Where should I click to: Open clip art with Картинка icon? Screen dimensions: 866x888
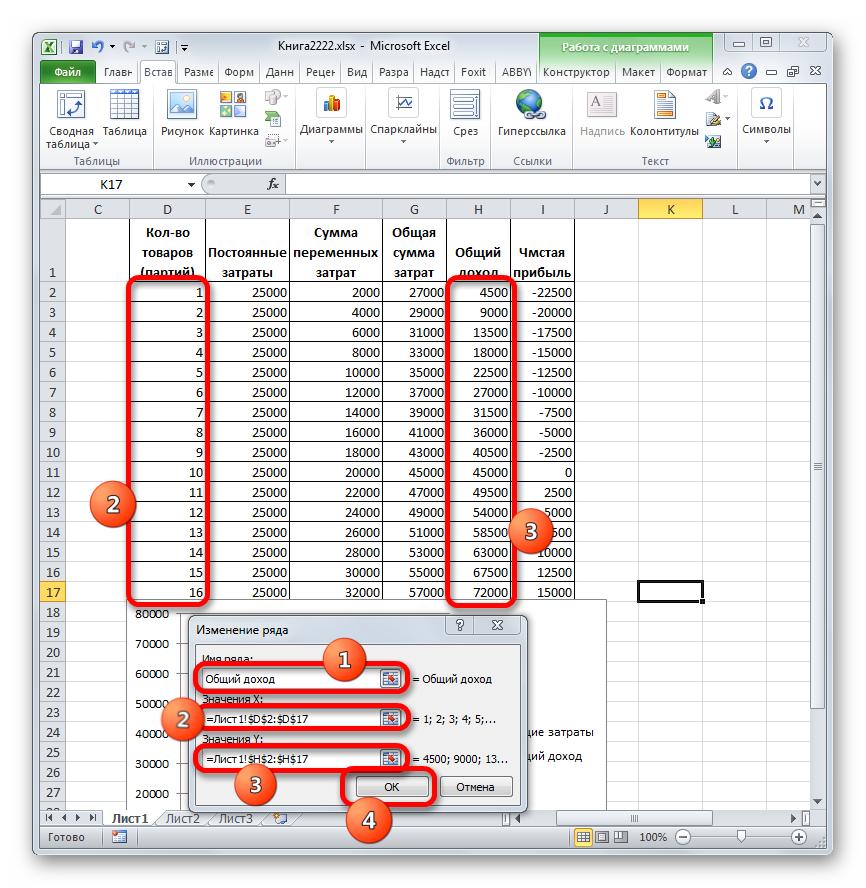coord(233,105)
